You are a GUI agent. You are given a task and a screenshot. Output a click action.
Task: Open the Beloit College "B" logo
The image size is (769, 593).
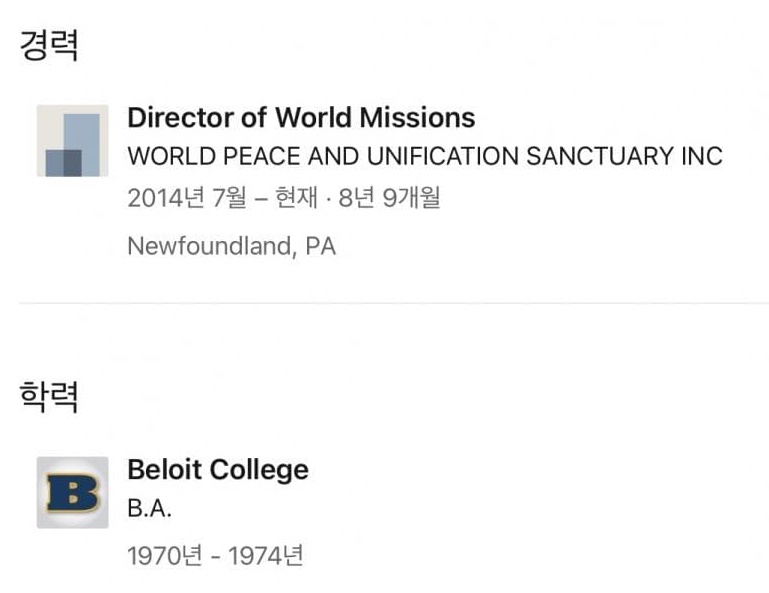point(72,492)
